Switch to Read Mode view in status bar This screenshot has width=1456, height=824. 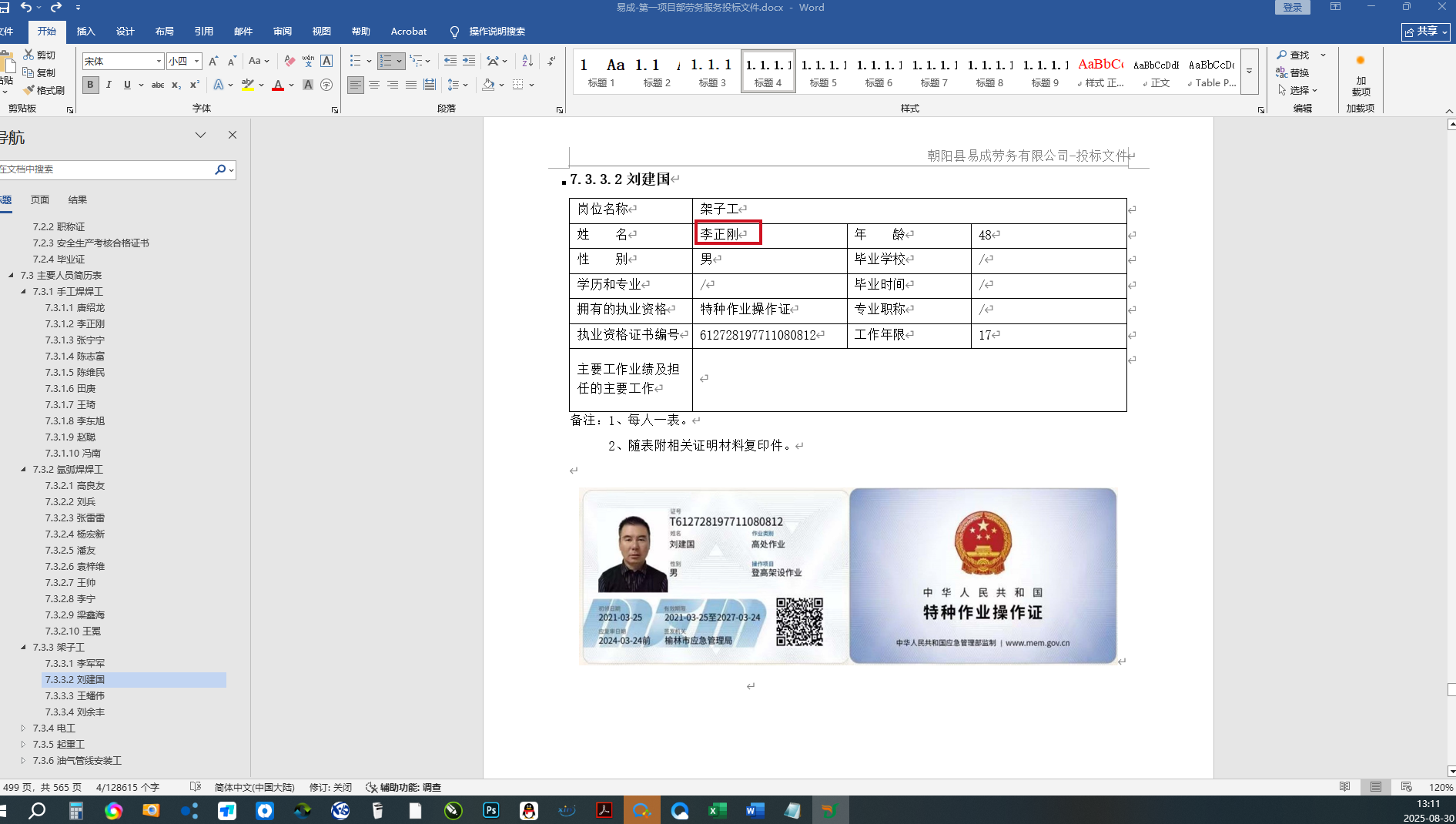(x=1344, y=787)
